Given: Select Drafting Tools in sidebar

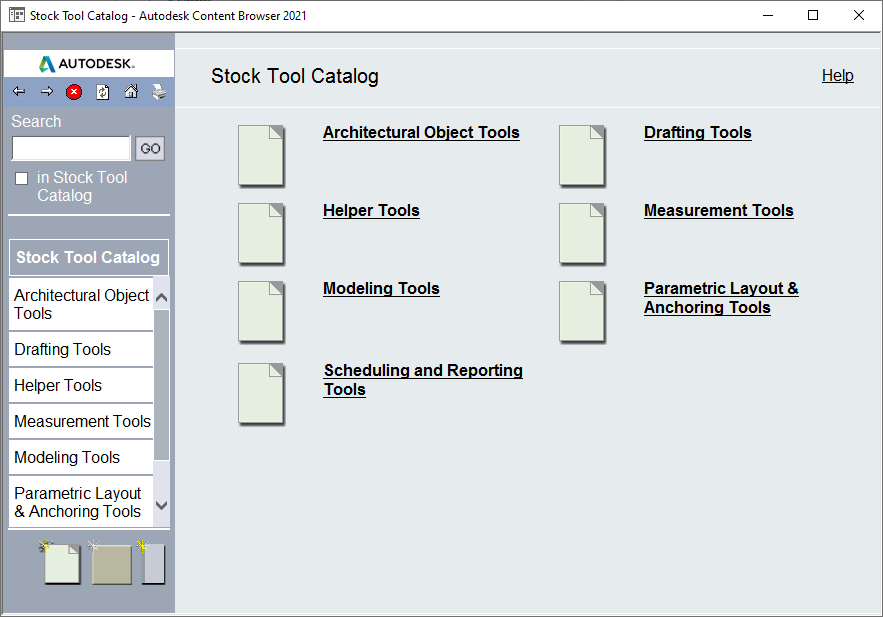Looking at the screenshot, I should [81, 350].
